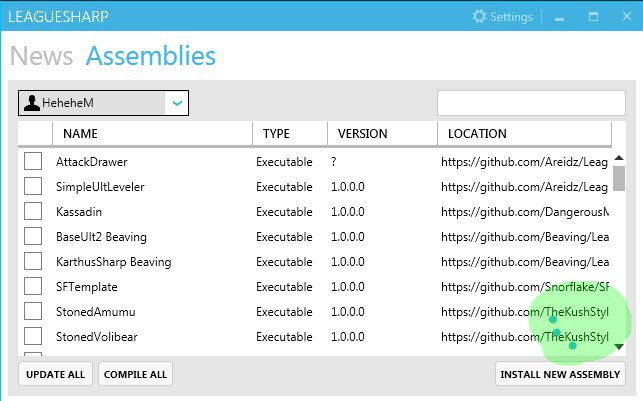Select the SimpleUltLeveler row name
Screen dimensions: 643x401
(x=100, y=187)
